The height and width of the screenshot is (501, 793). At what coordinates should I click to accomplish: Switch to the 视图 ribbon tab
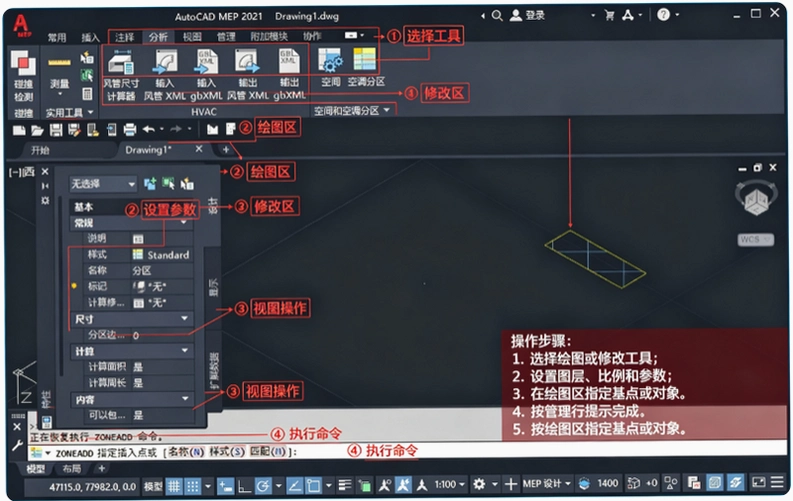tap(192, 36)
